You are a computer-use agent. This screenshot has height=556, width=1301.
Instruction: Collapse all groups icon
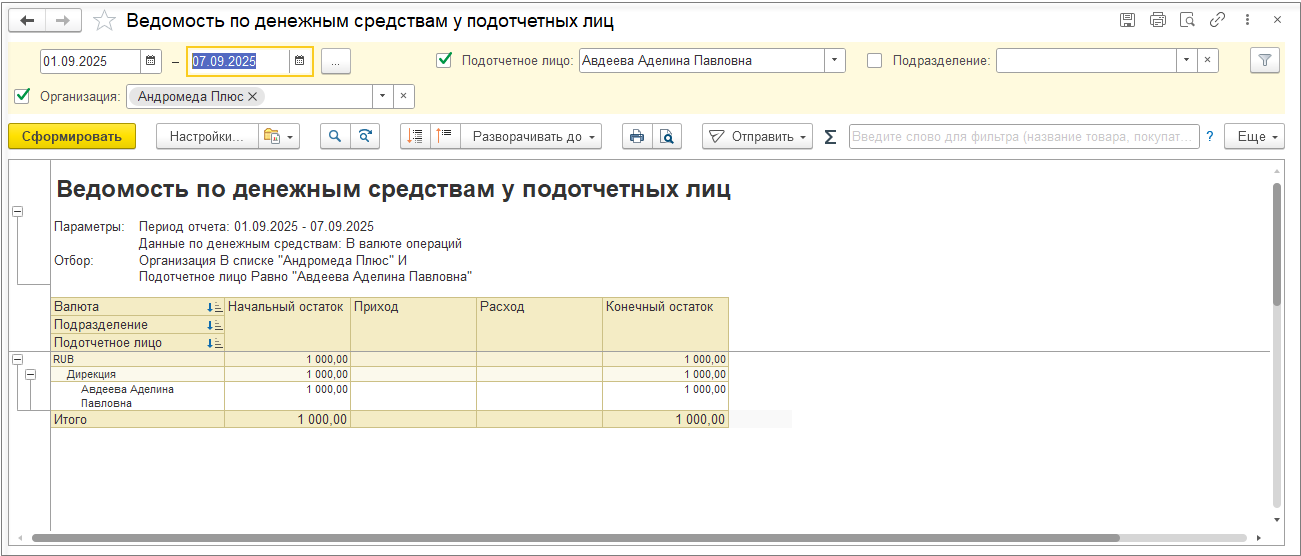416,137
